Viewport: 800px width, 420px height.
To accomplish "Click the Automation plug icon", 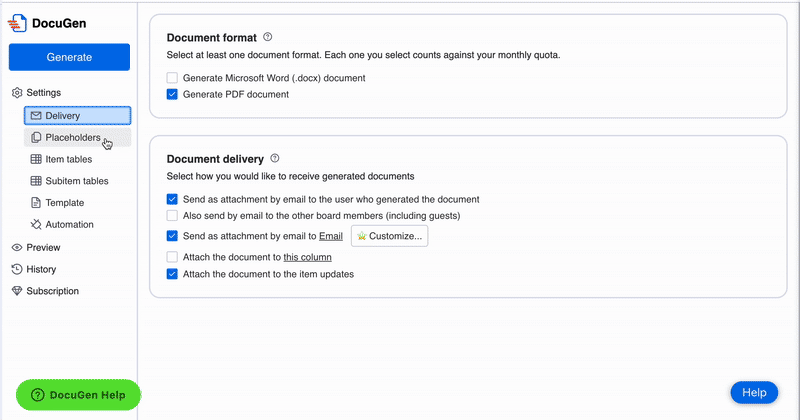I will pos(36,225).
